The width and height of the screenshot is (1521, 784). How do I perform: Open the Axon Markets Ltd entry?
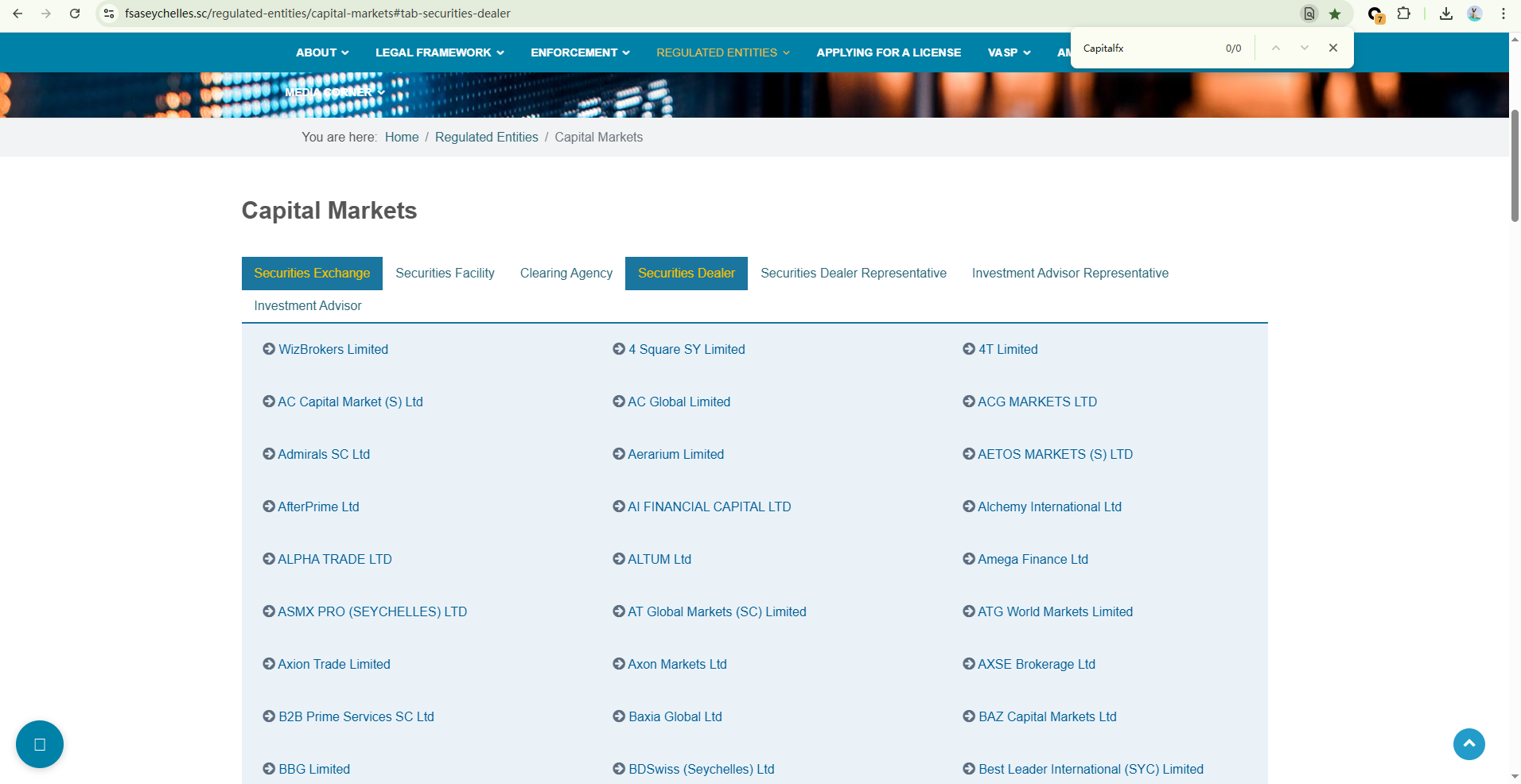[x=677, y=664]
